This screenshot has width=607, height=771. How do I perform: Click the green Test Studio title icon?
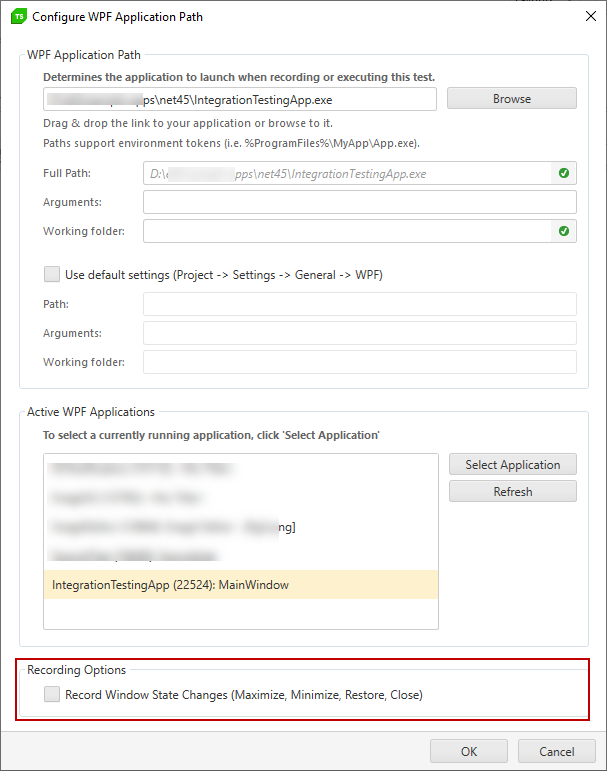(18, 17)
